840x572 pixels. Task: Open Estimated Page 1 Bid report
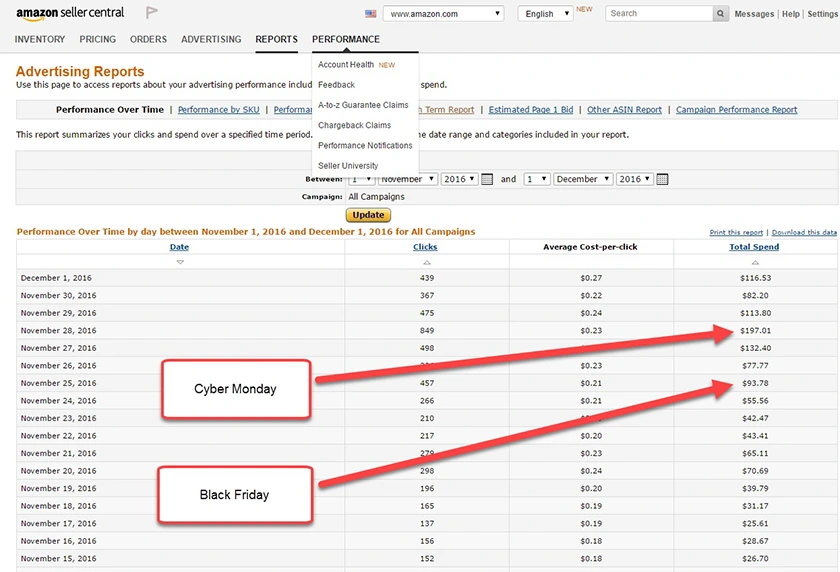pyautogui.click(x=531, y=110)
